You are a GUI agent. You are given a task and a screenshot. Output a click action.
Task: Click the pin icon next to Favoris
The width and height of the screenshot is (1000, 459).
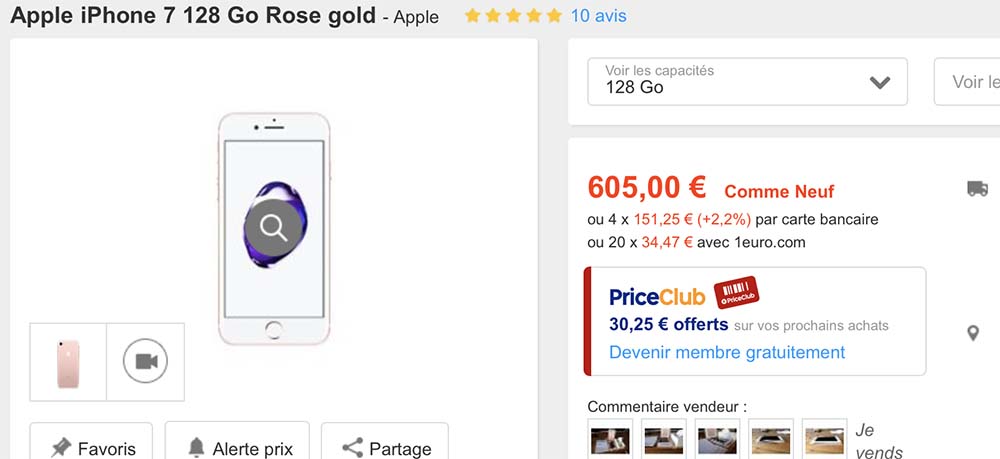(60, 447)
